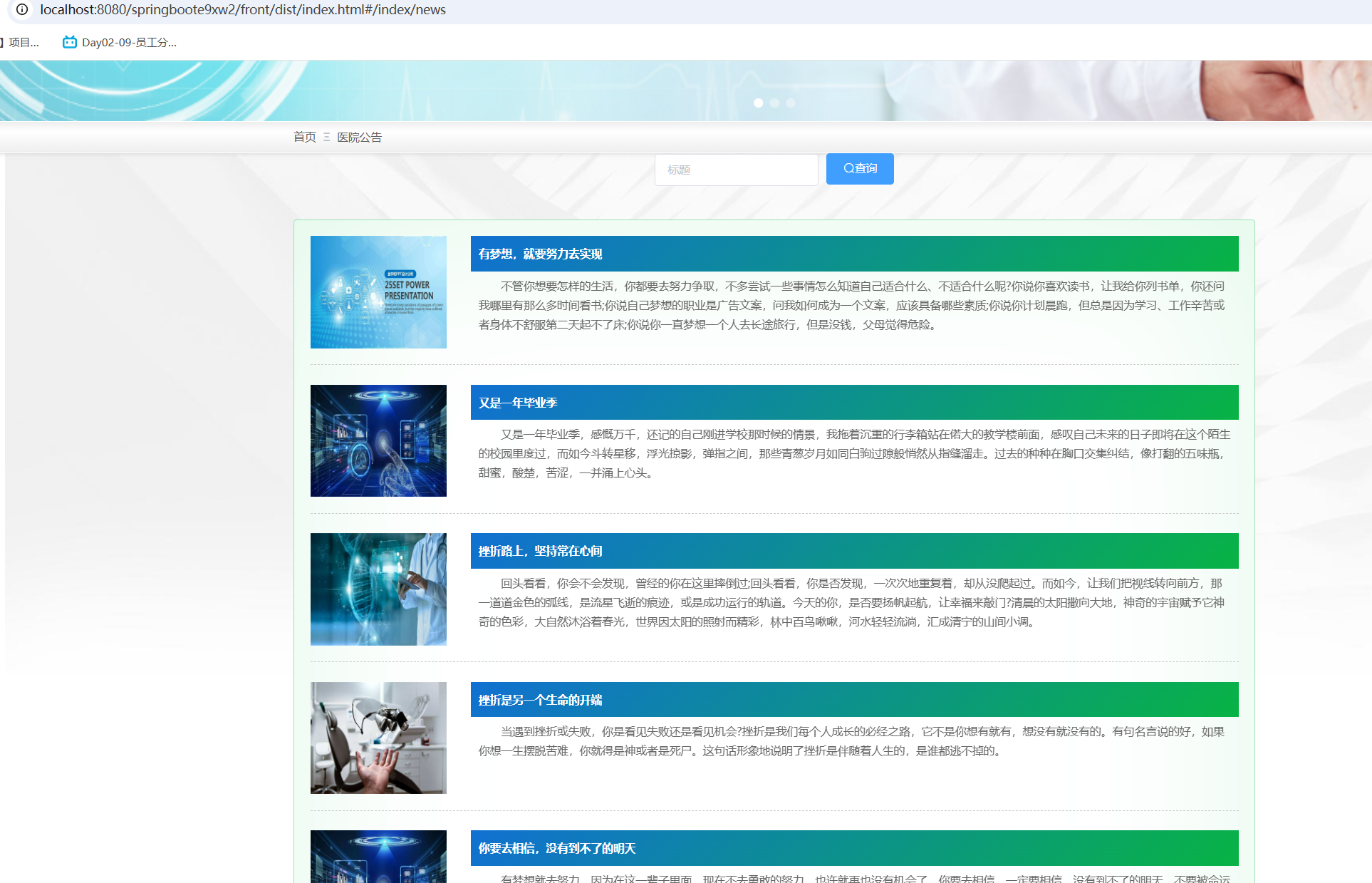Click summary text starting 不管你想要怎样的生活
This screenshot has height=883, width=1372.
pos(851,305)
